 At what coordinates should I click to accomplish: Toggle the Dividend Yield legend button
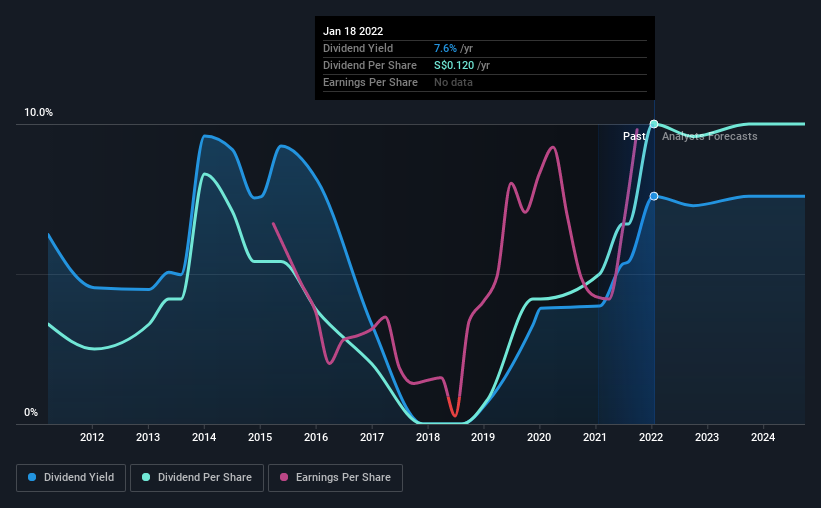tap(71, 478)
